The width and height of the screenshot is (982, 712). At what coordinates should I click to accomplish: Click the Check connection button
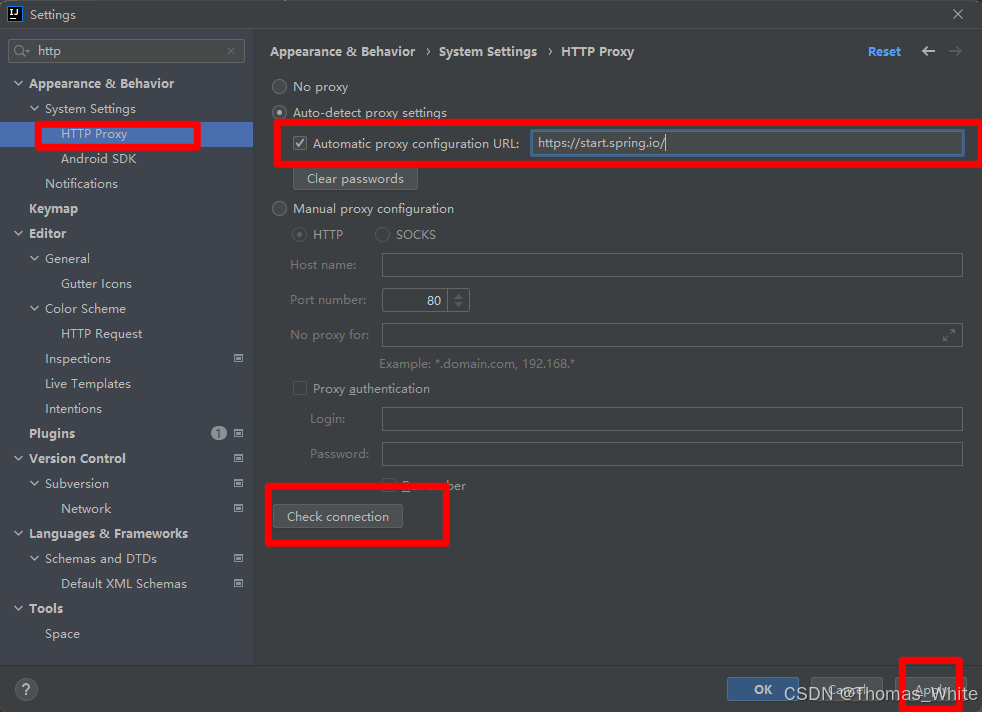tap(337, 516)
